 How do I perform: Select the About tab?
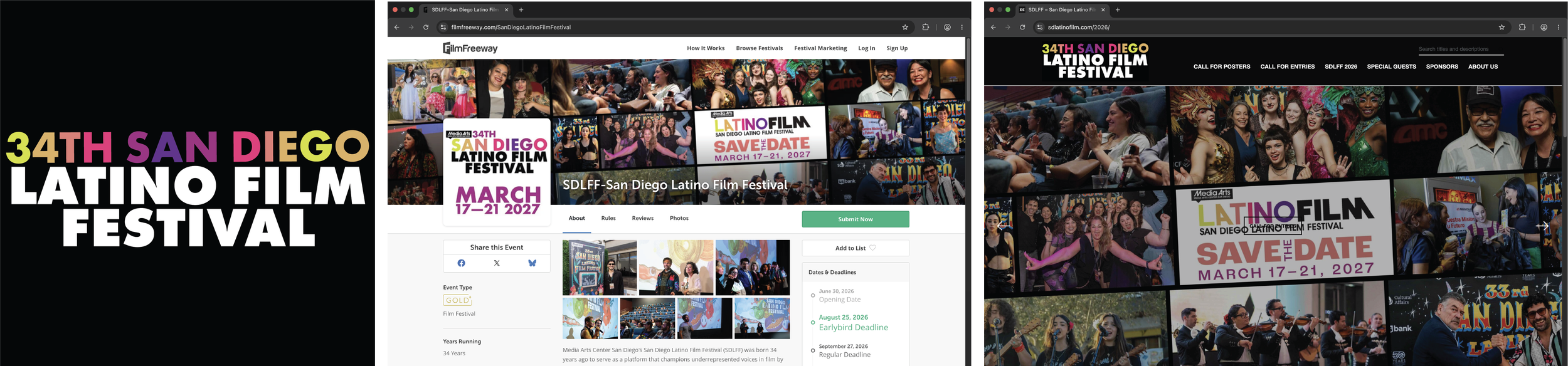[576, 218]
